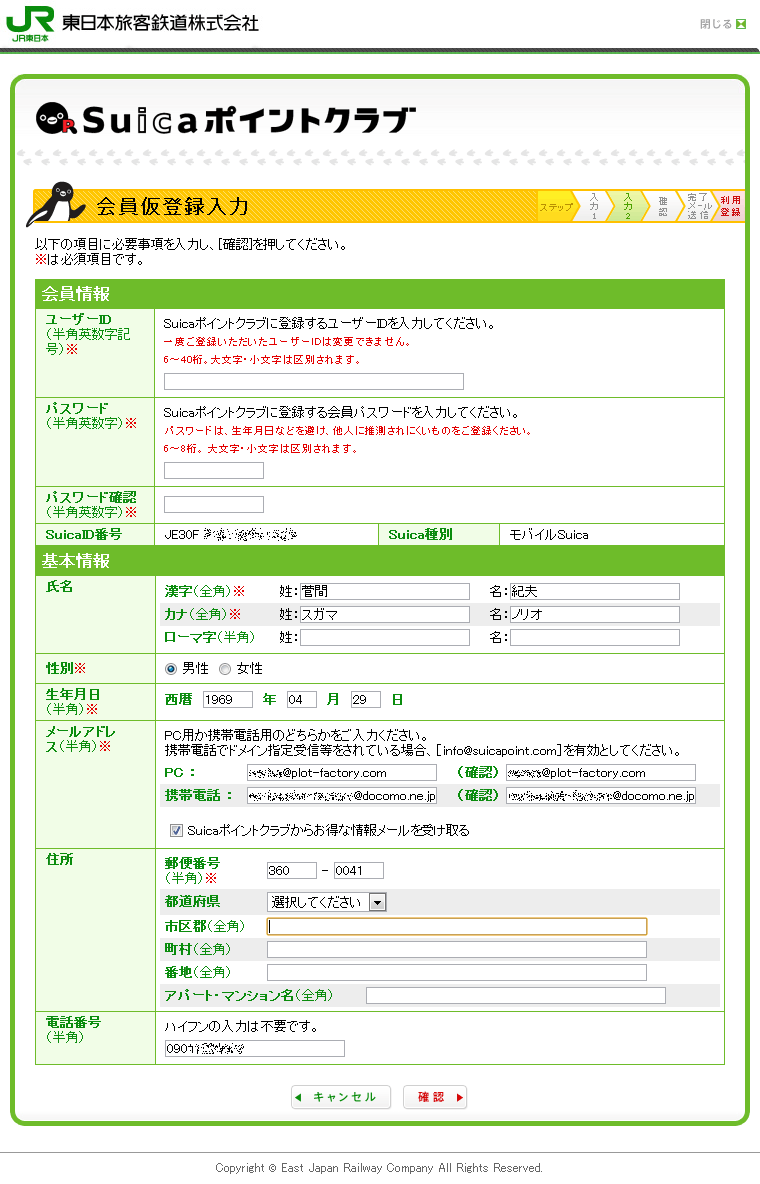Click the Copyright East Japan Railway text
760x1184 pixels.
(378, 1168)
